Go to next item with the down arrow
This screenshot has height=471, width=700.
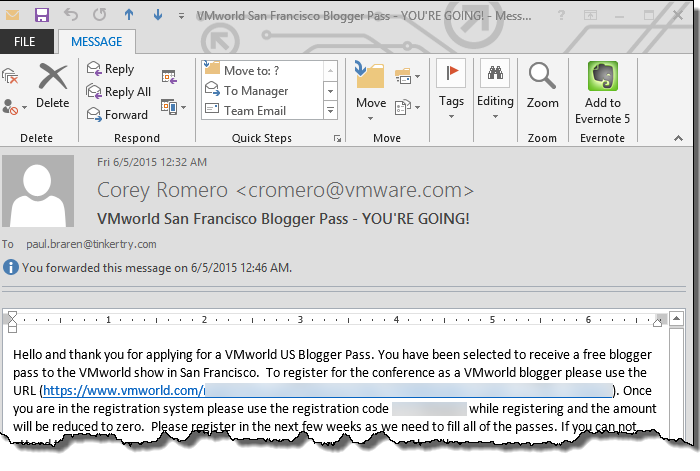point(158,15)
